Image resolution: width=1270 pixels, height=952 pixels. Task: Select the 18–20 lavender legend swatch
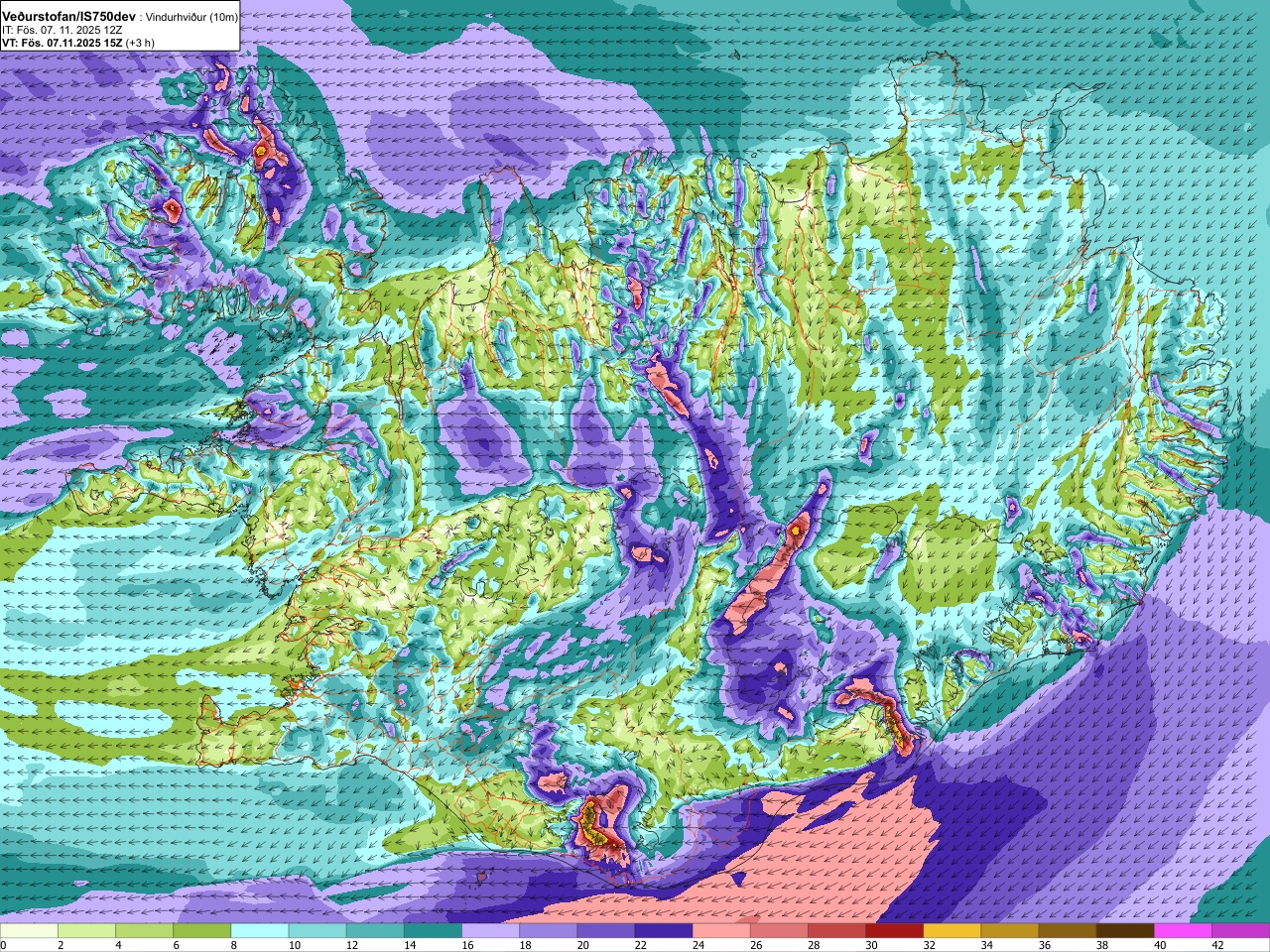click(549, 931)
